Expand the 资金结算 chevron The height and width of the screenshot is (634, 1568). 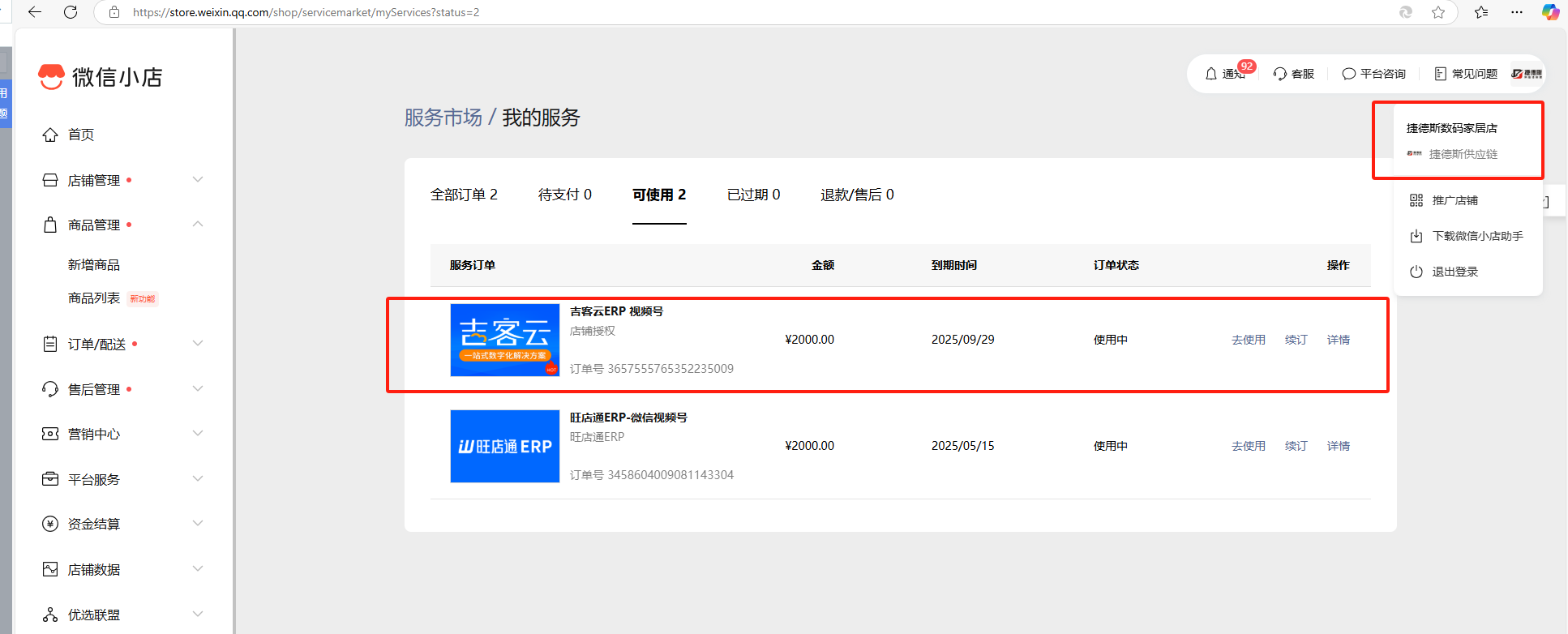[198, 523]
